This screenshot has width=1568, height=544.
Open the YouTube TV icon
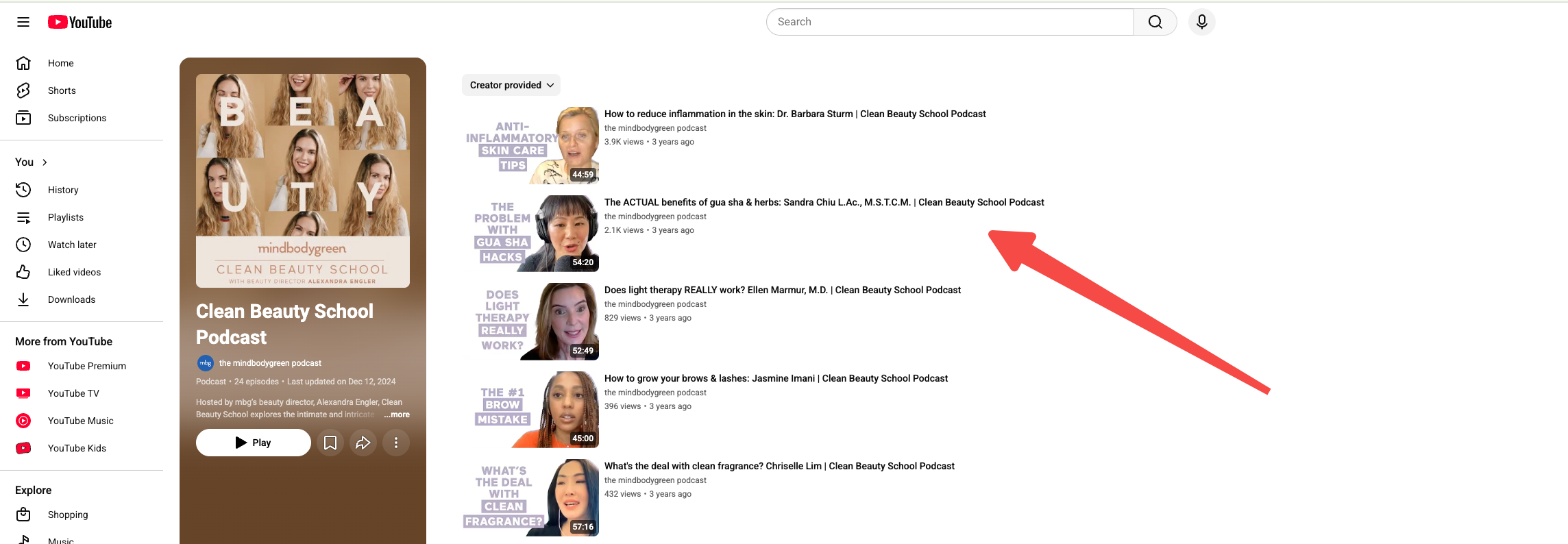click(x=23, y=393)
